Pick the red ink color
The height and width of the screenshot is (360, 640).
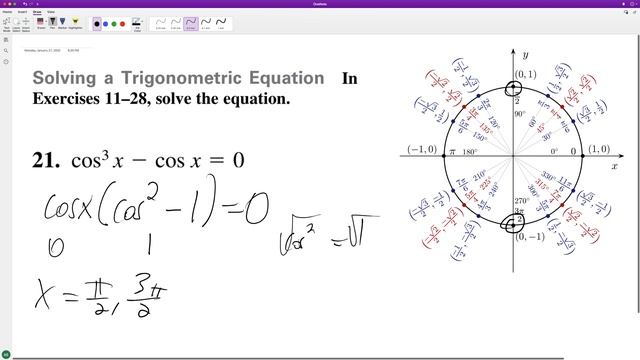click(122, 24)
